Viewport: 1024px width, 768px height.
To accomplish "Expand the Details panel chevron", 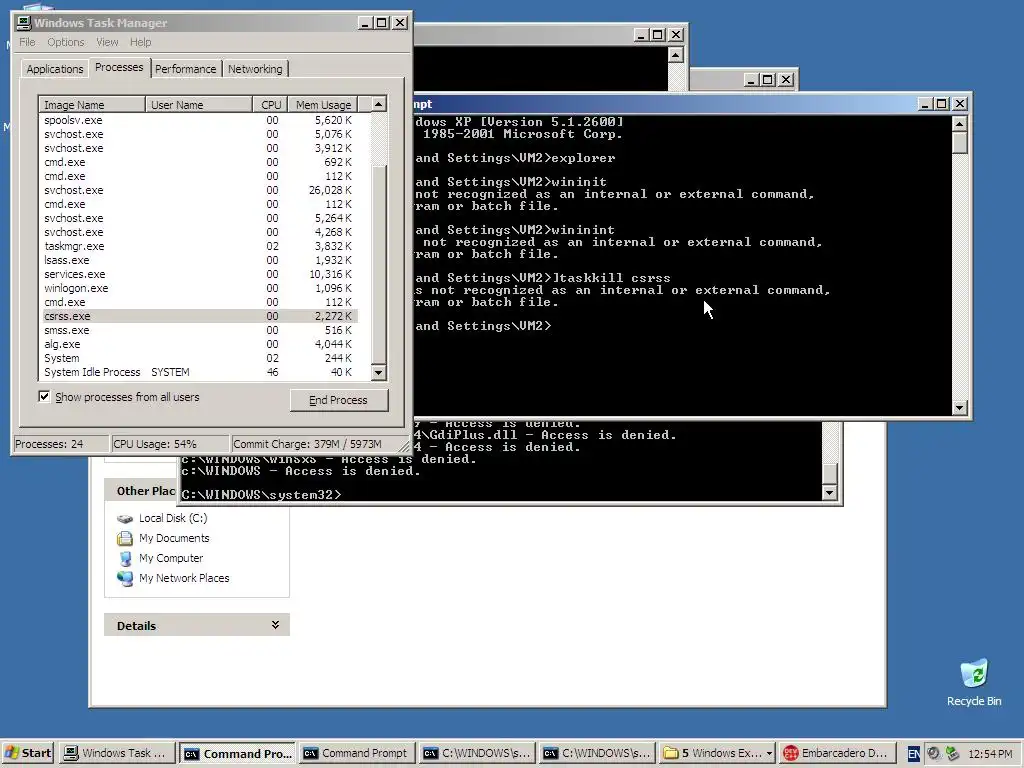I will point(276,625).
